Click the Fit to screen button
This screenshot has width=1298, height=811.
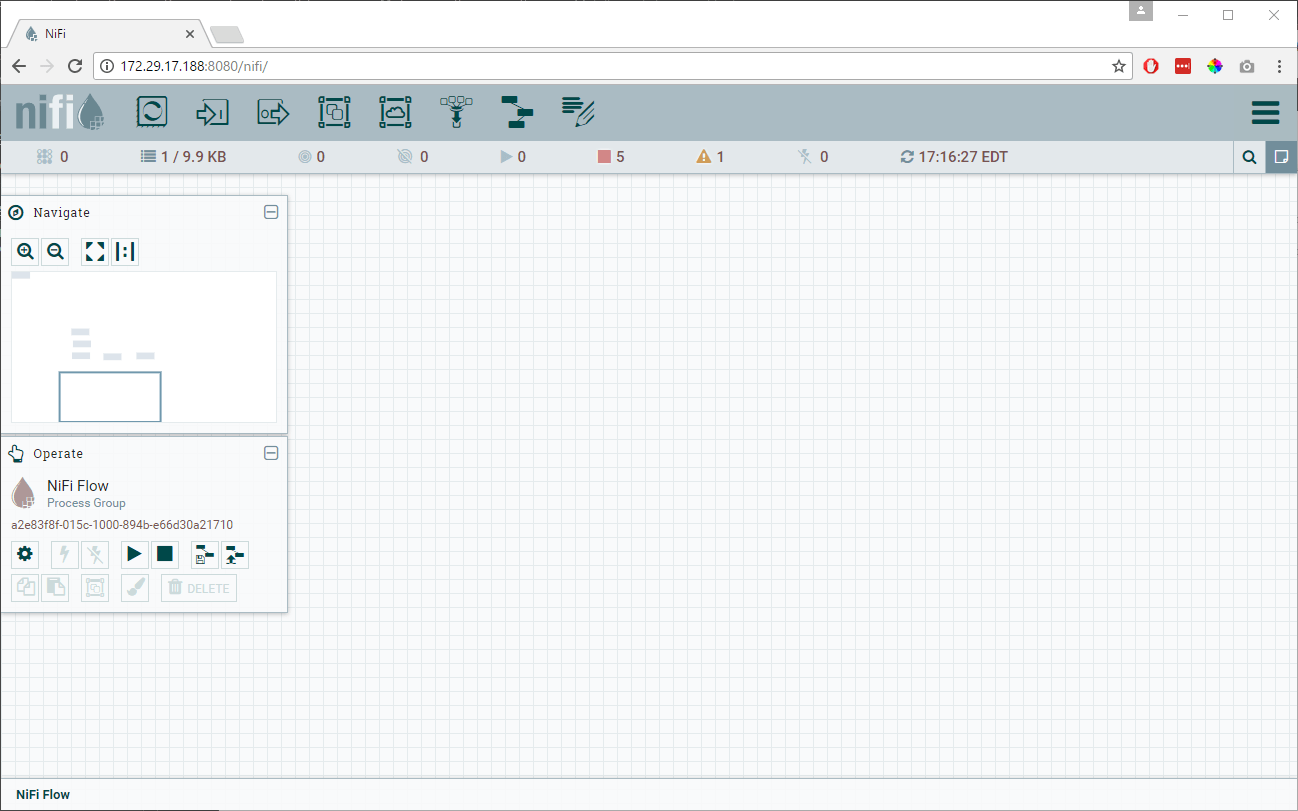pyautogui.click(x=95, y=252)
